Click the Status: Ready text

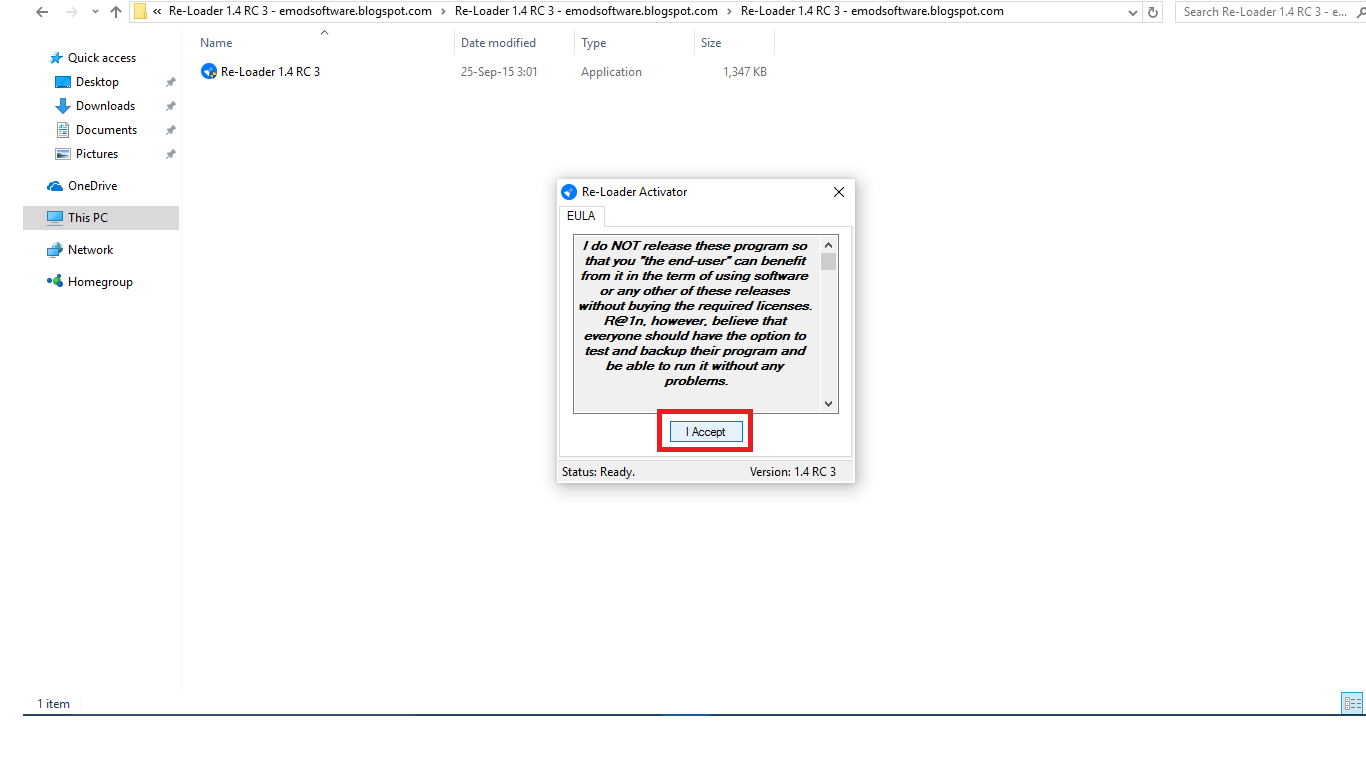(x=598, y=472)
